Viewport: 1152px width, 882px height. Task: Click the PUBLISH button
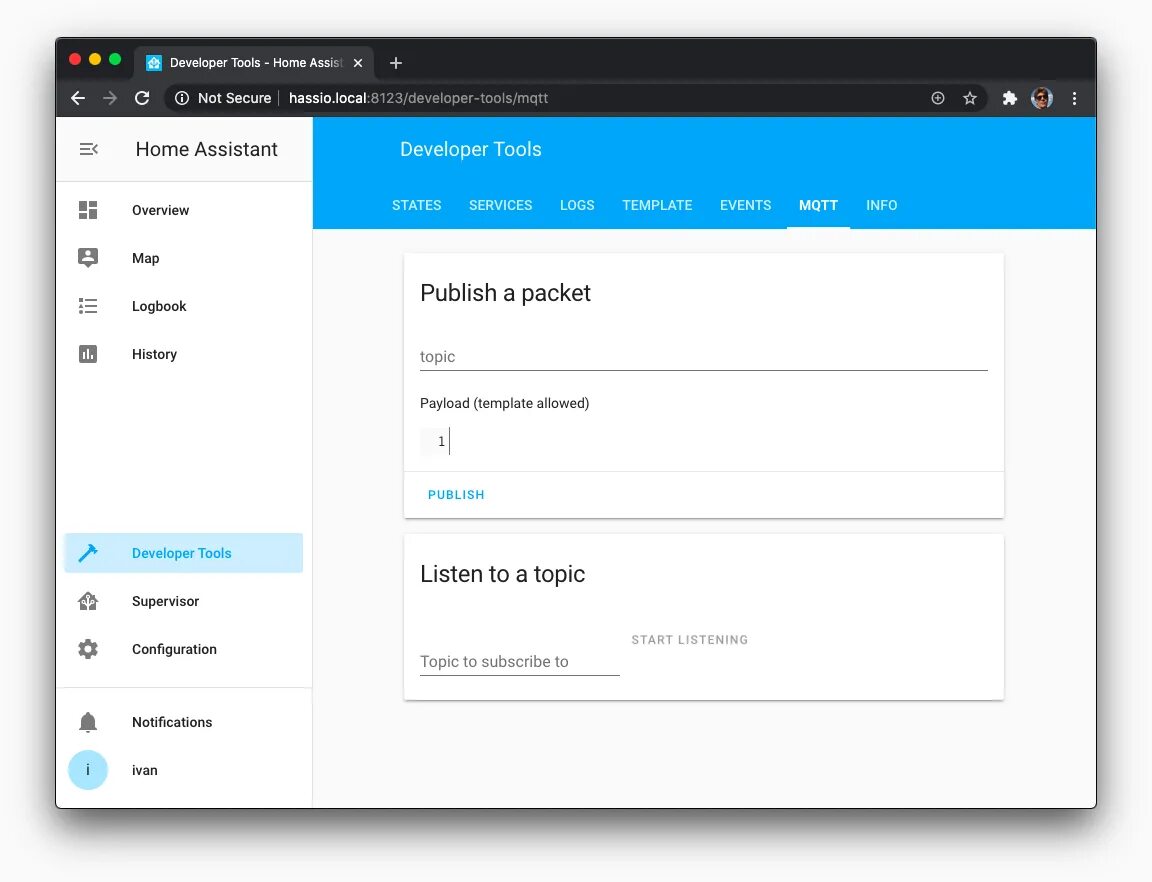click(456, 495)
